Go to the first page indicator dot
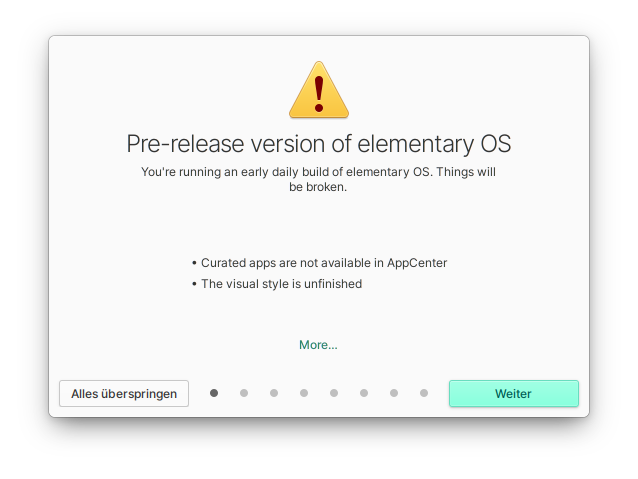This screenshot has height=479, width=638. click(214, 393)
